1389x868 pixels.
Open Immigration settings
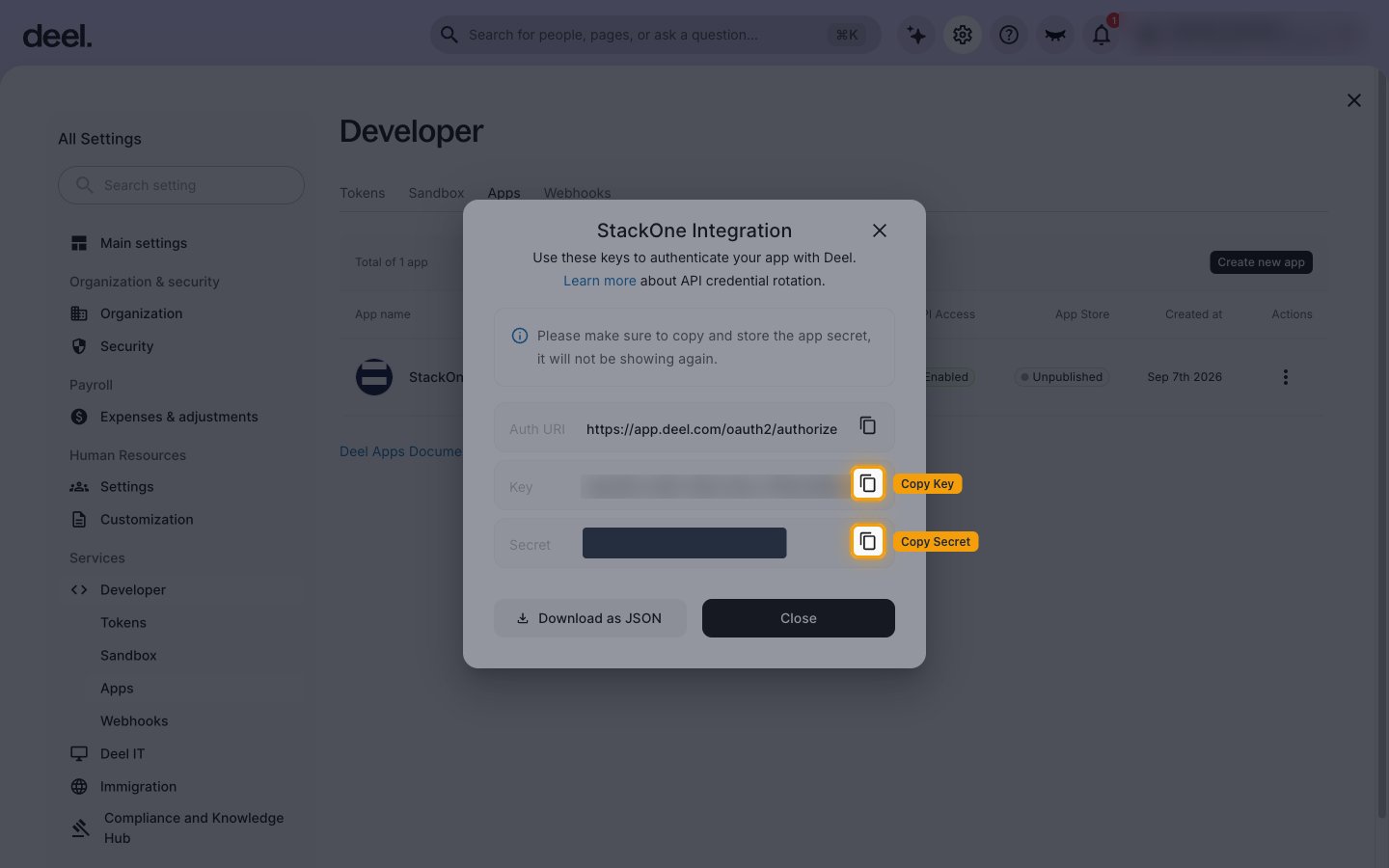[x=138, y=787]
